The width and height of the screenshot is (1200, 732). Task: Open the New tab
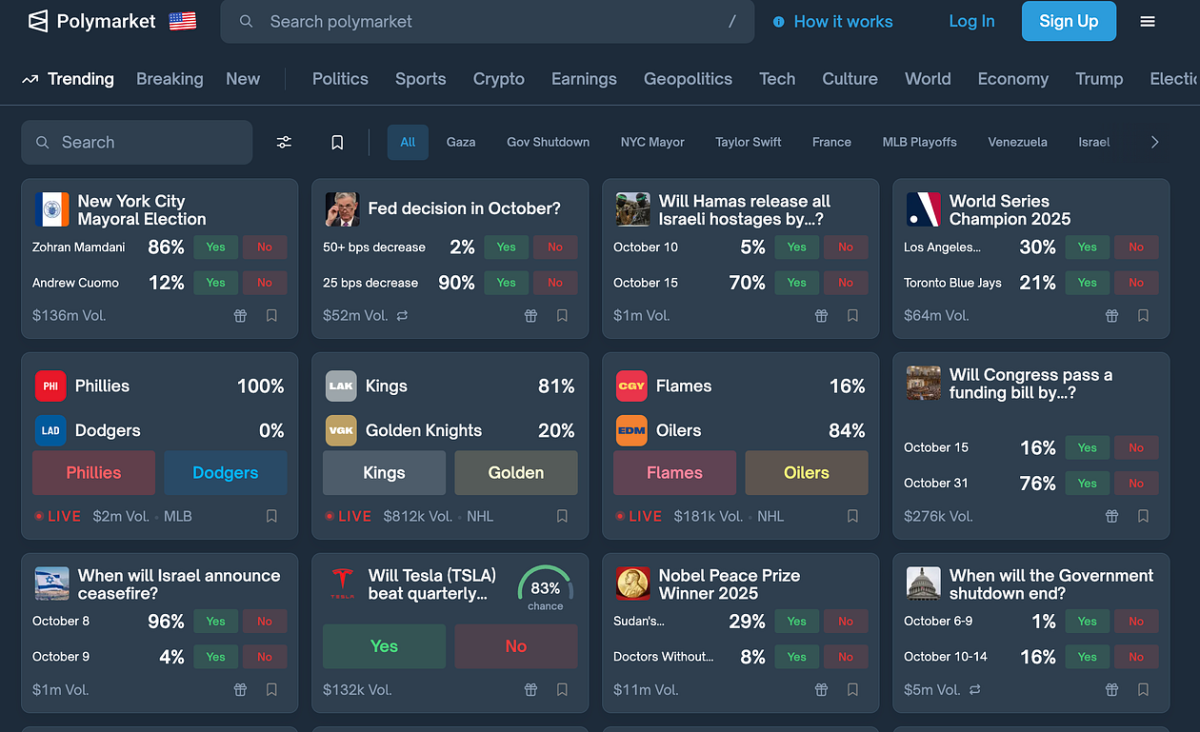pyautogui.click(x=243, y=79)
